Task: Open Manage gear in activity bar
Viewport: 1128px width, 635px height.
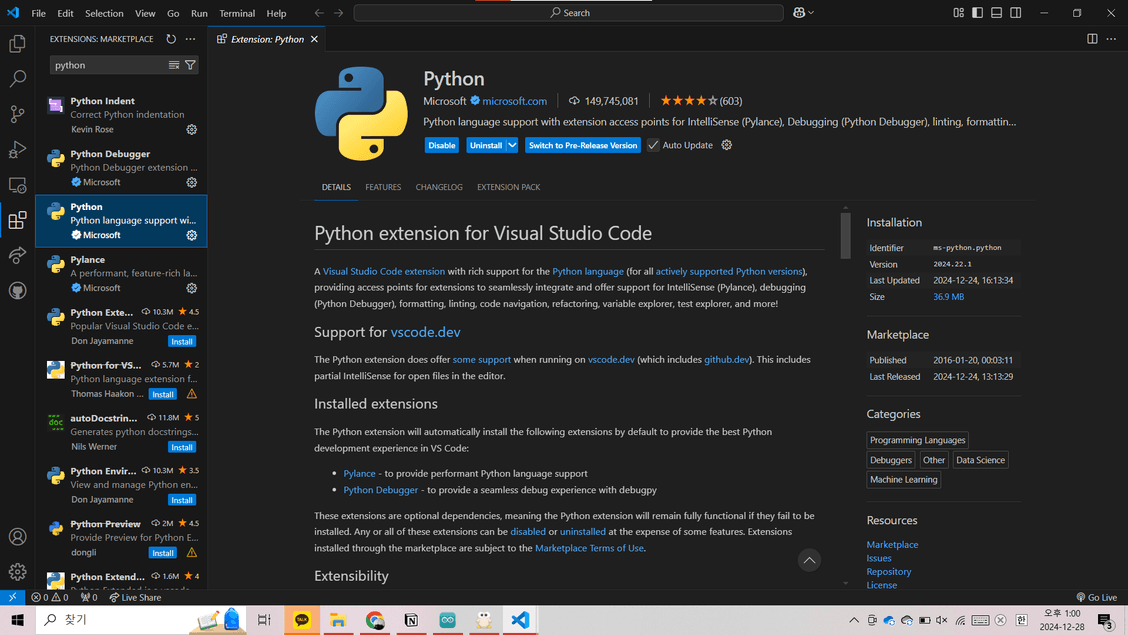Action: [17, 572]
